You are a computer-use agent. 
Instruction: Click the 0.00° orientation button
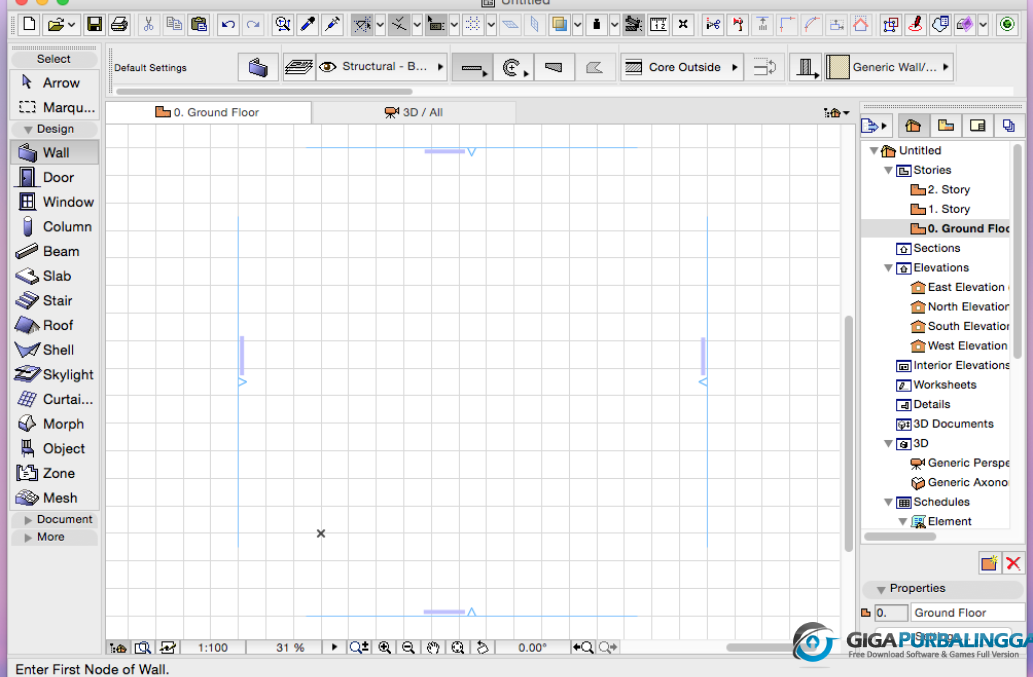pyautogui.click(x=532, y=647)
